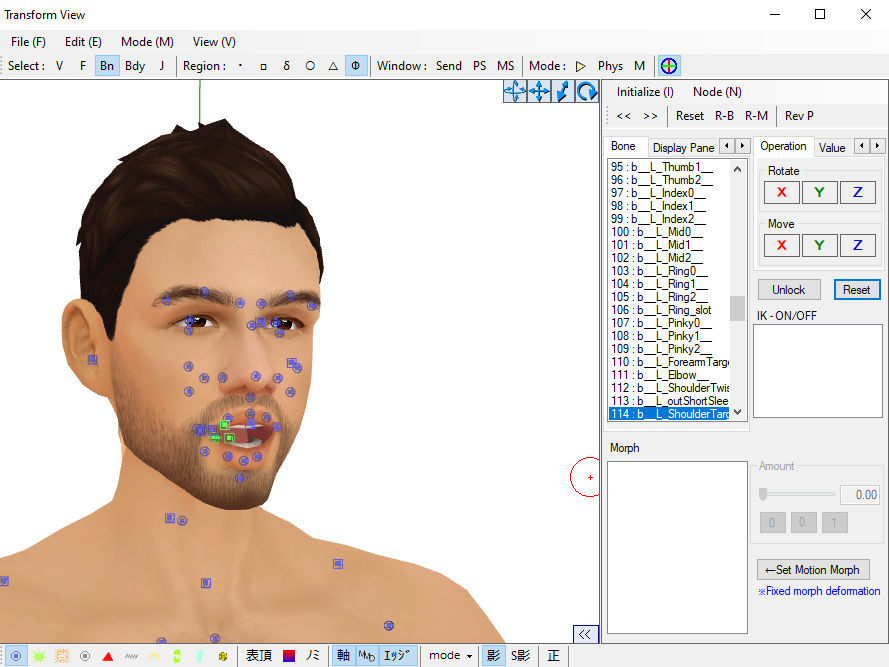Click the Amount value field 0.00
The image size is (889, 667).
click(860, 495)
